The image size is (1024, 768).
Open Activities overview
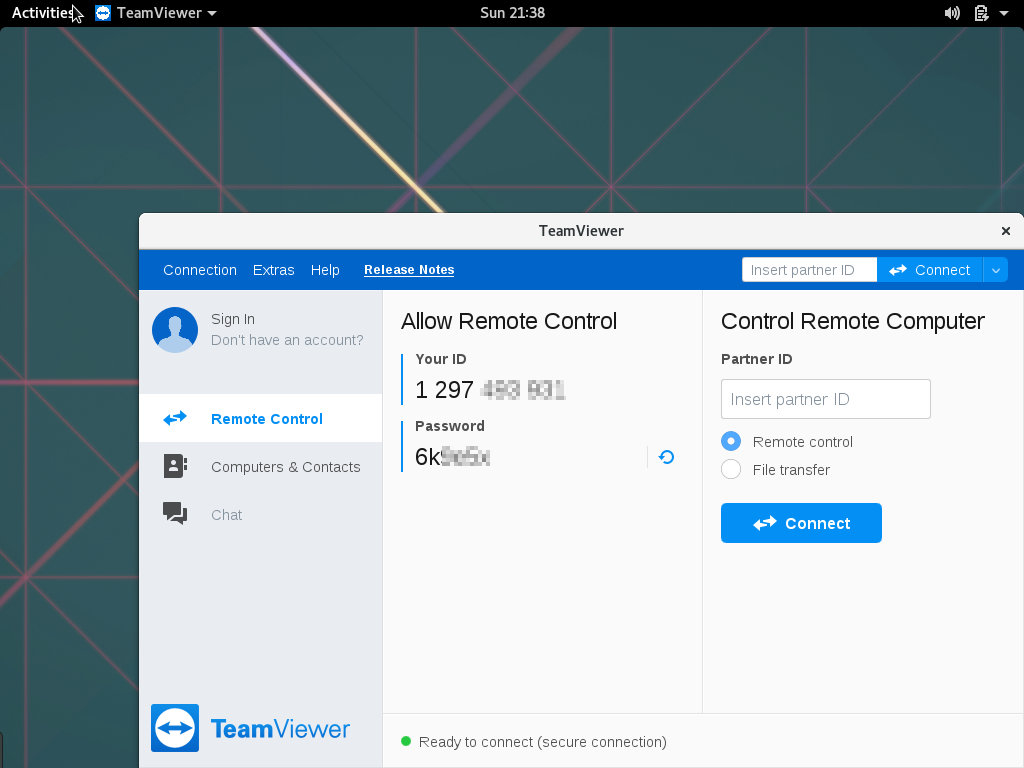(42, 13)
